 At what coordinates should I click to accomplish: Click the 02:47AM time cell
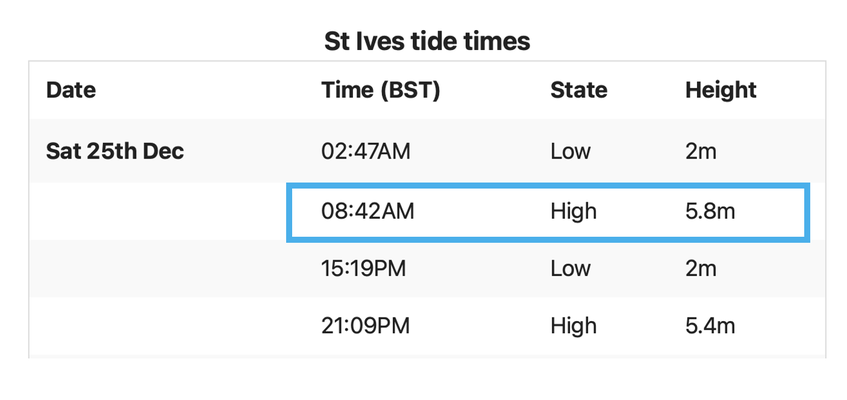366,151
